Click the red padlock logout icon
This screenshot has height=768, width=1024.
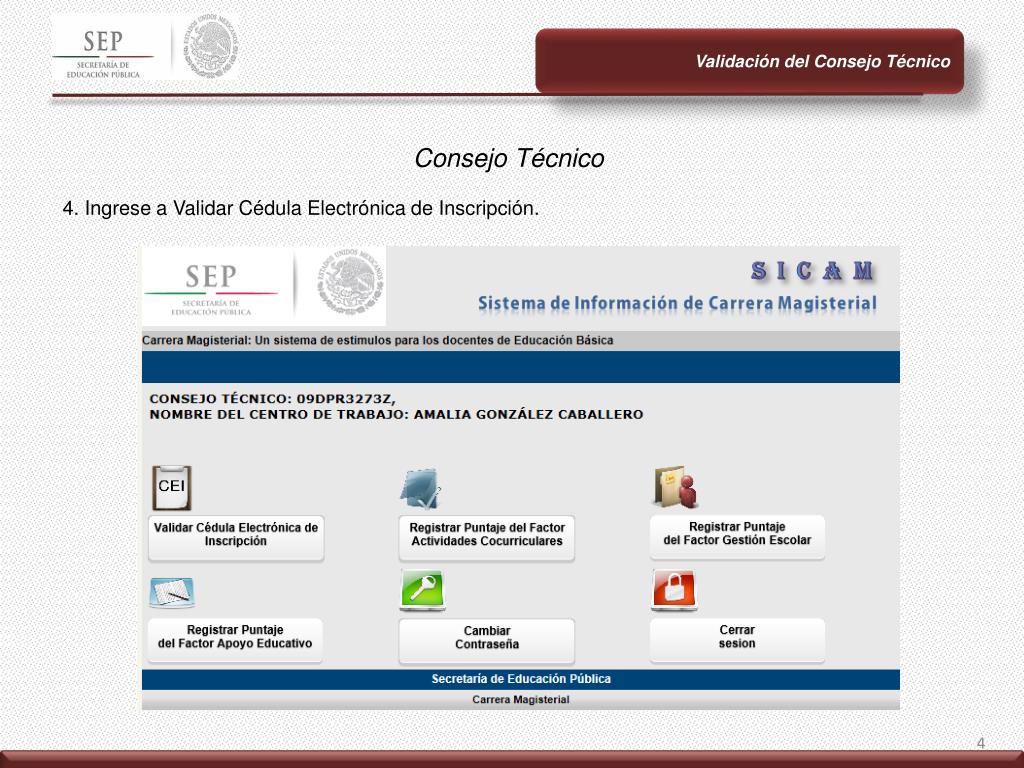pos(674,590)
